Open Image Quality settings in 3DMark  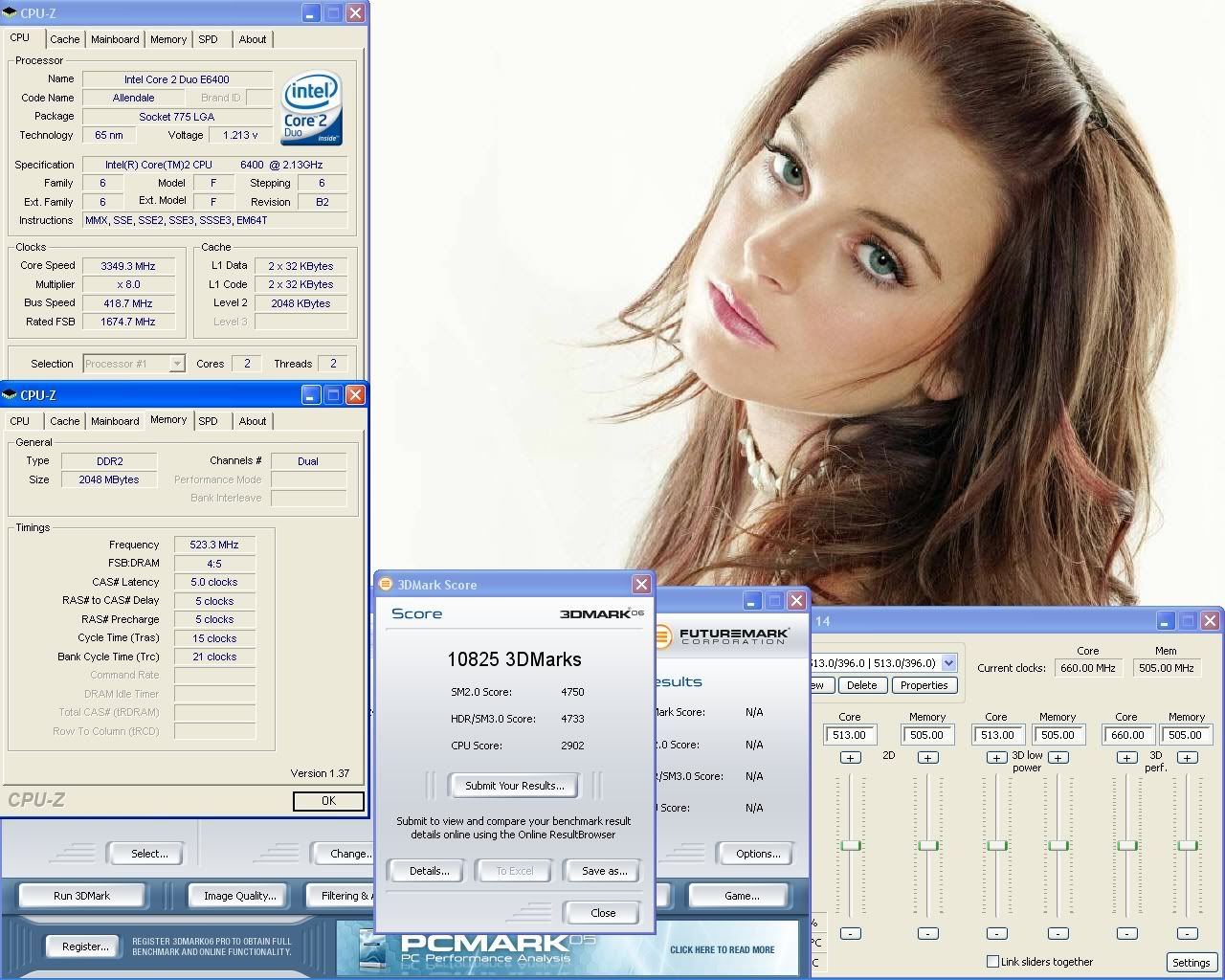[239, 896]
